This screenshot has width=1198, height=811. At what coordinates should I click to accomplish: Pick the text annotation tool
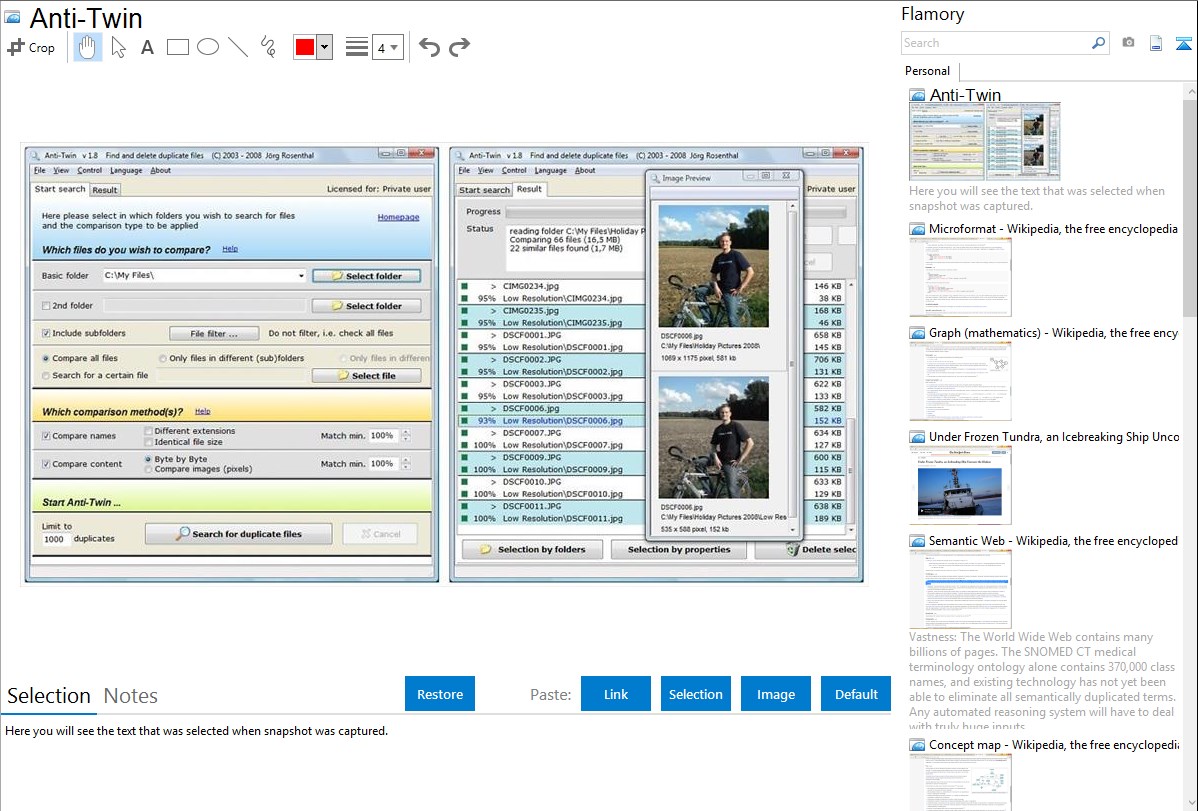tap(147, 47)
